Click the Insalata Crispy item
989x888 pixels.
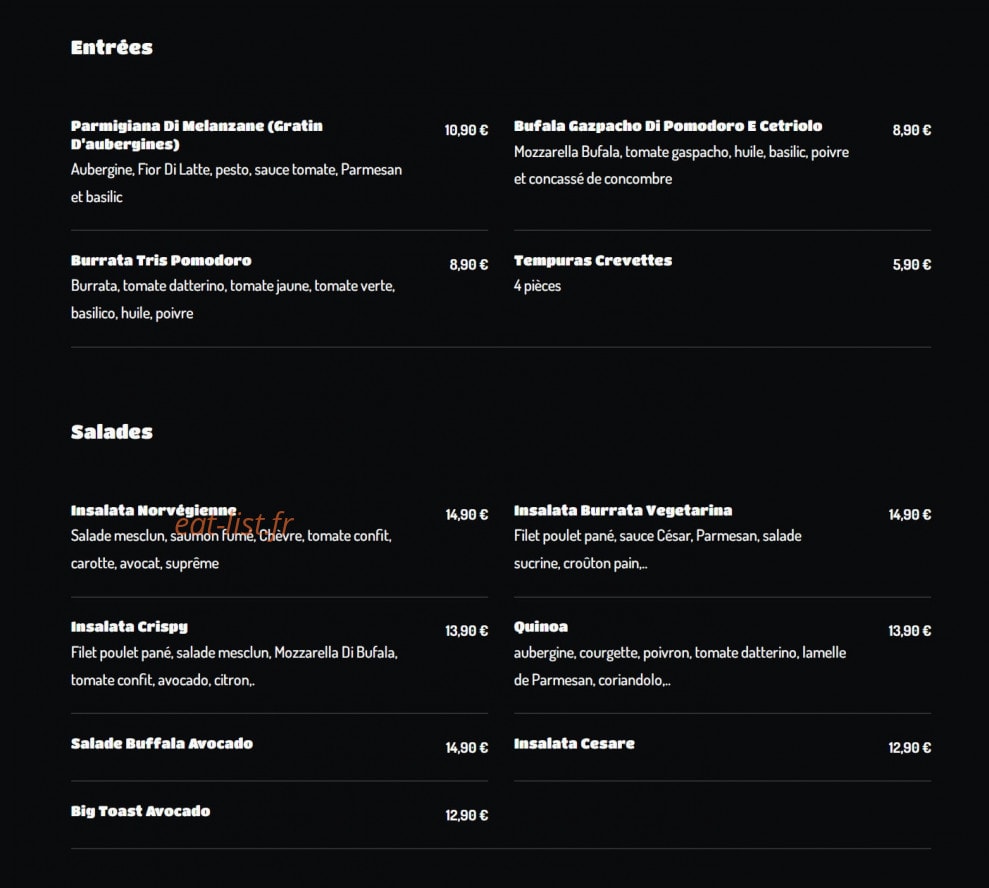129,627
